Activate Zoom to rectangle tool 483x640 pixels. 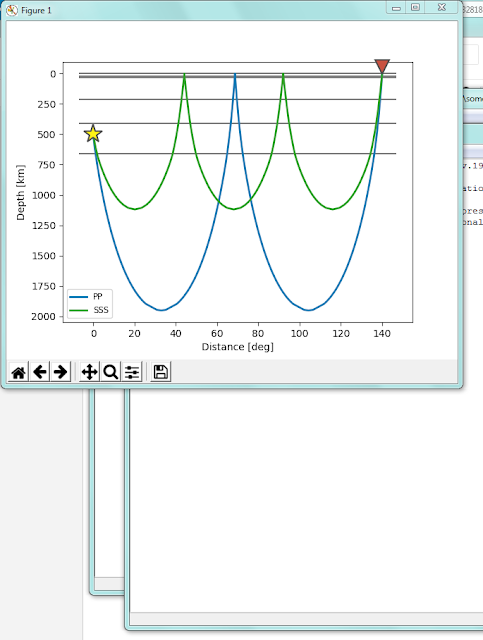coord(111,372)
